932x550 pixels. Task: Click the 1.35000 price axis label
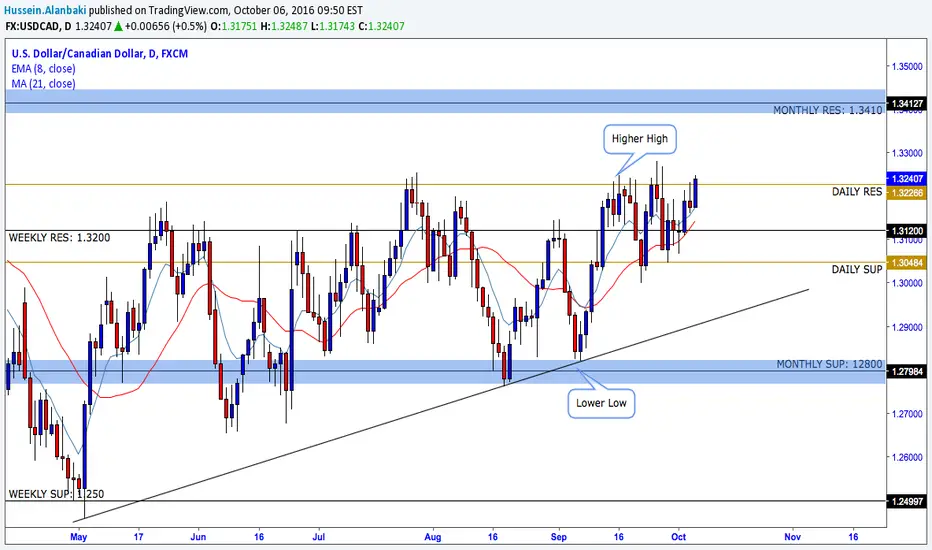(x=907, y=66)
